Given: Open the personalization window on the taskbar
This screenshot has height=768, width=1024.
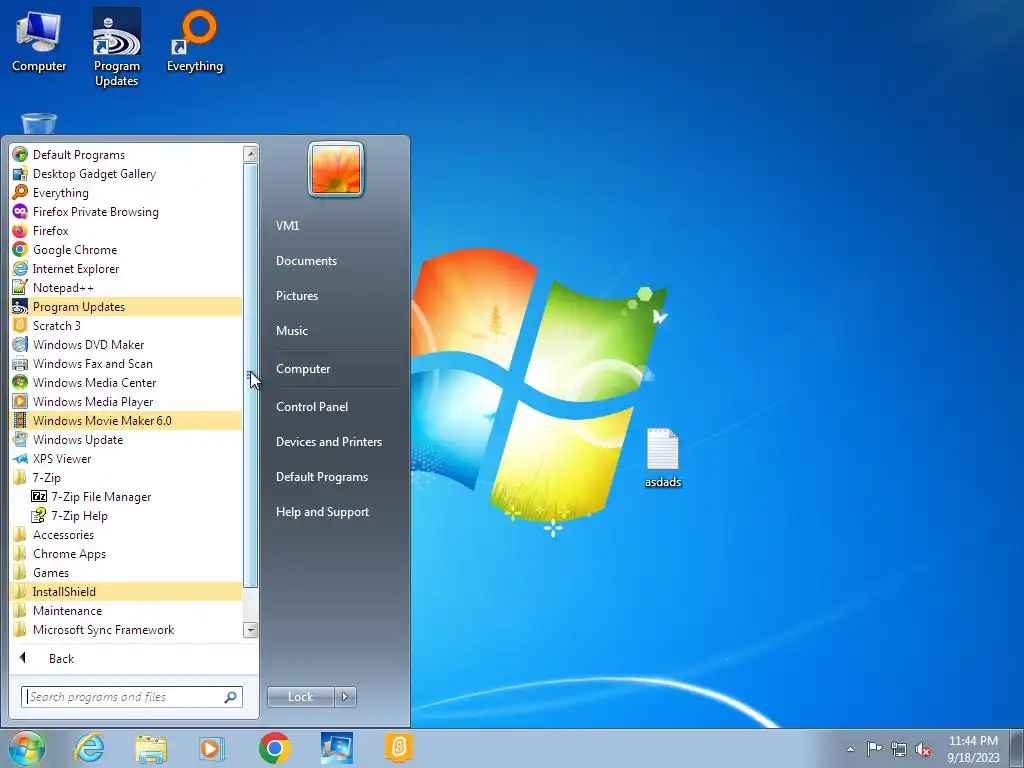Looking at the screenshot, I should 337,748.
